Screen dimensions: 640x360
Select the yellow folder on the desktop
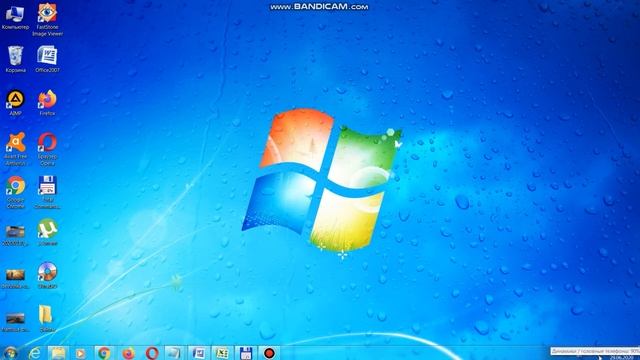pos(46,318)
